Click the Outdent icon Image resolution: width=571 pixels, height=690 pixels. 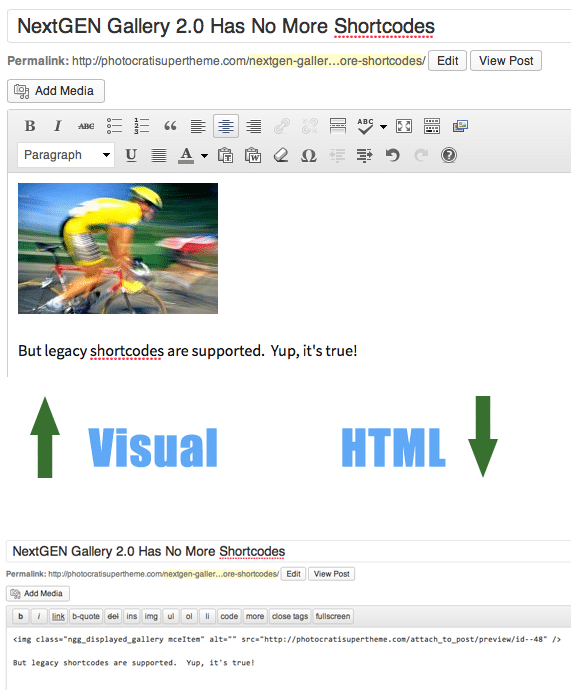[x=337, y=155]
